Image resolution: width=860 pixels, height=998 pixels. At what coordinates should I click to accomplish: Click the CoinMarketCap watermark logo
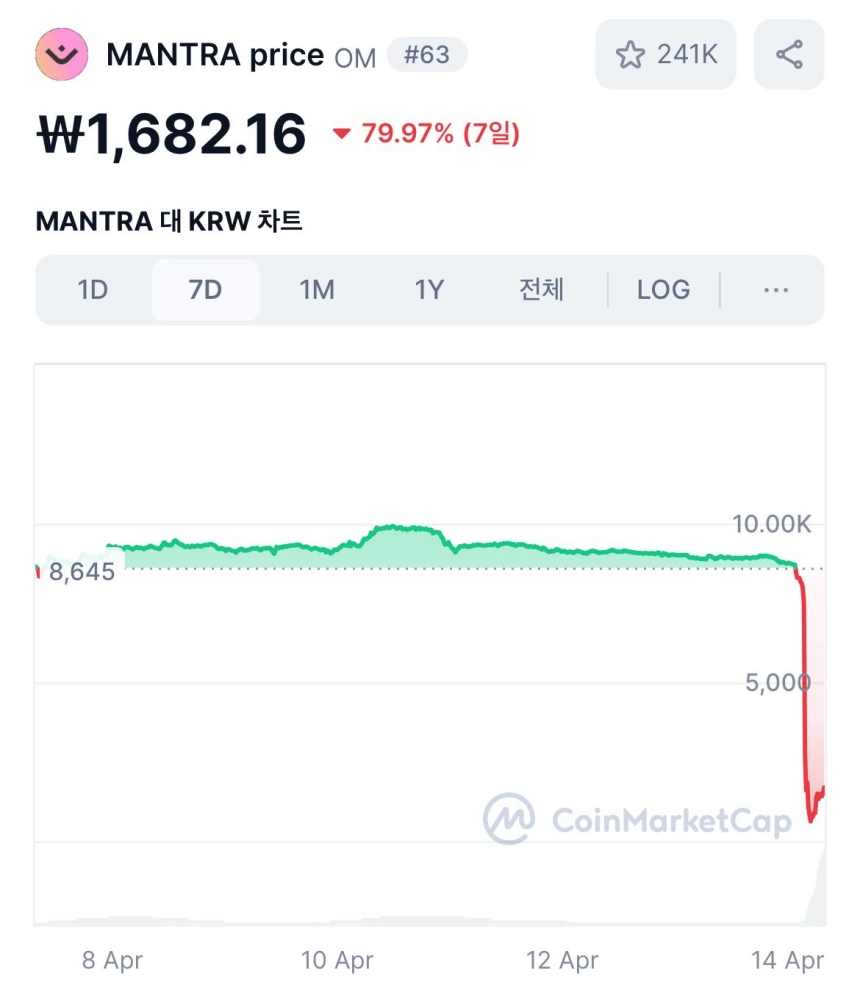pos(637,819)
